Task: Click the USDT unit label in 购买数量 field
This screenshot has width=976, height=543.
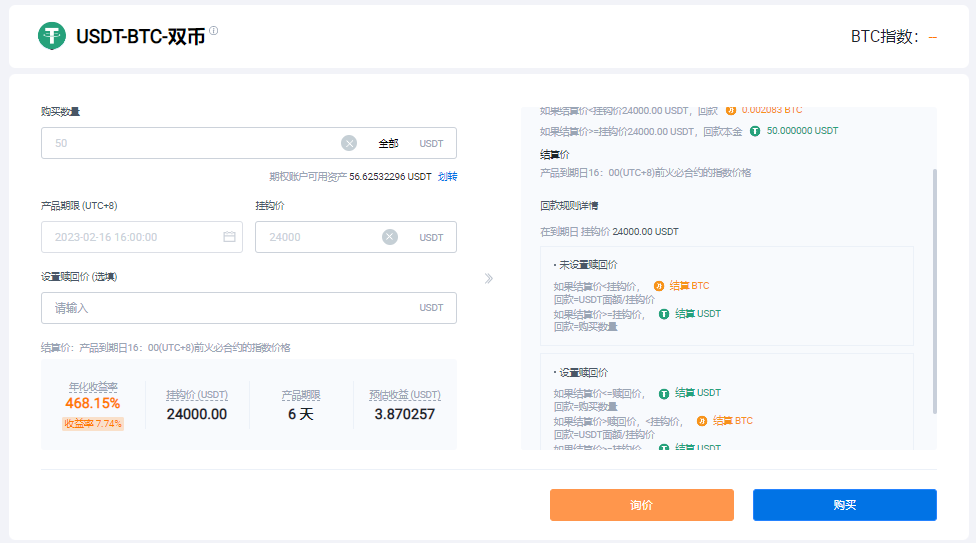Action: [431, 143]
